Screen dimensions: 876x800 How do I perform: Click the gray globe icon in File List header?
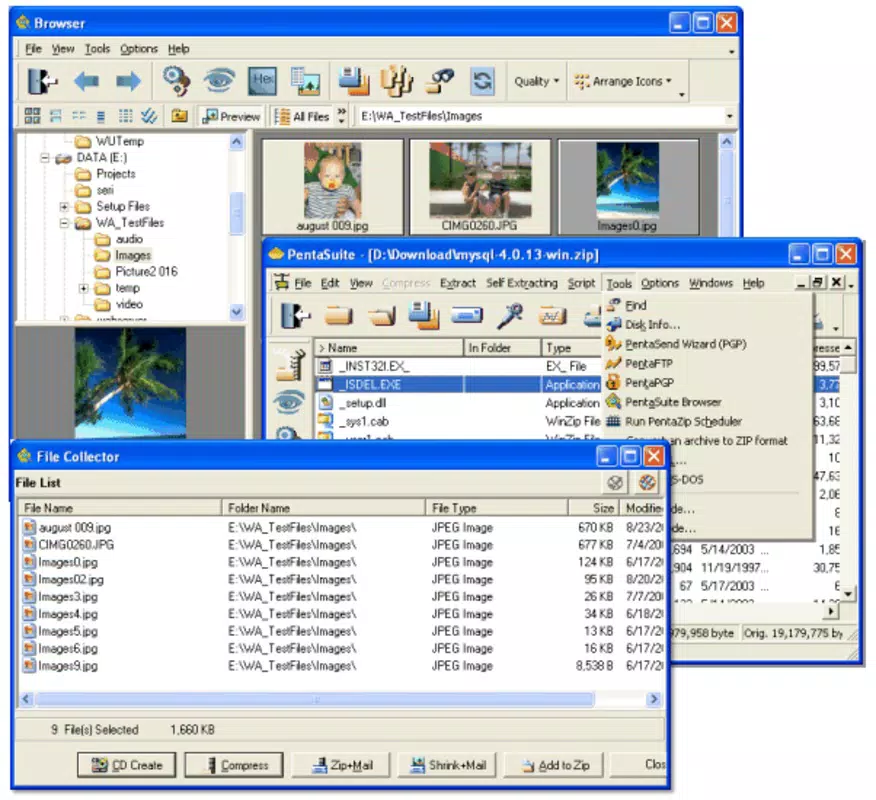point(615,483)
